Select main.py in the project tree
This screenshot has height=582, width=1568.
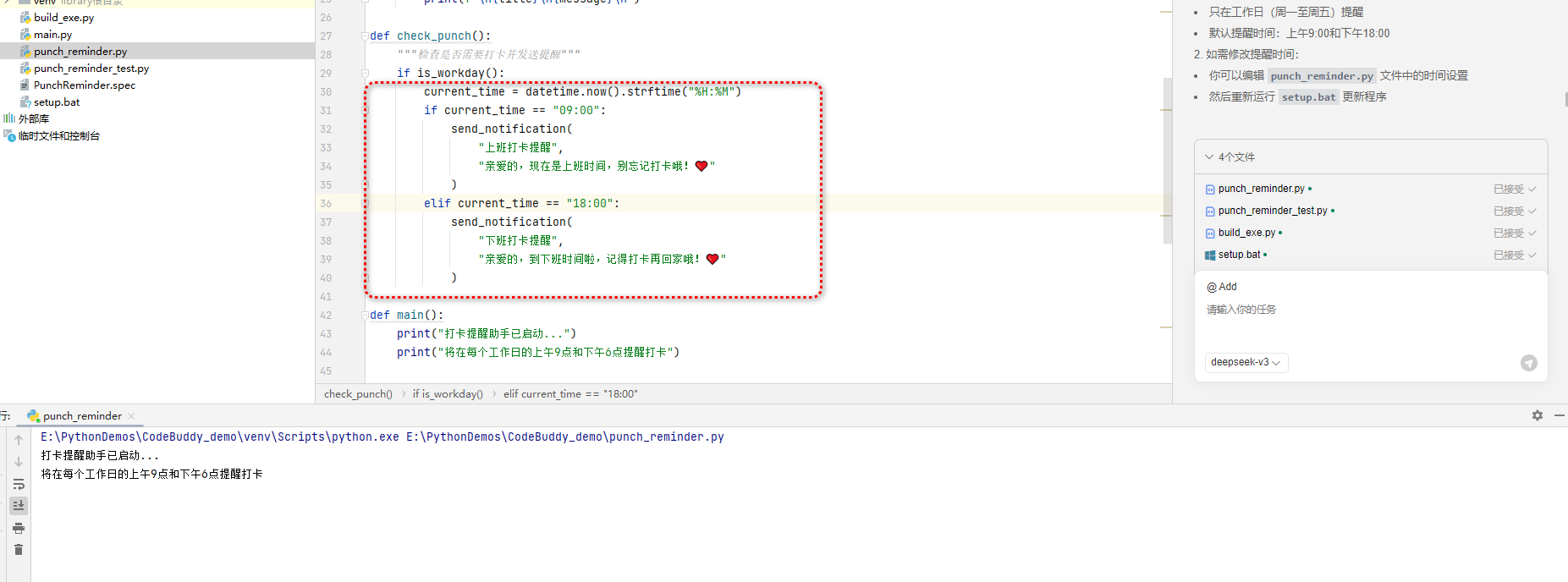click(52, 34)
